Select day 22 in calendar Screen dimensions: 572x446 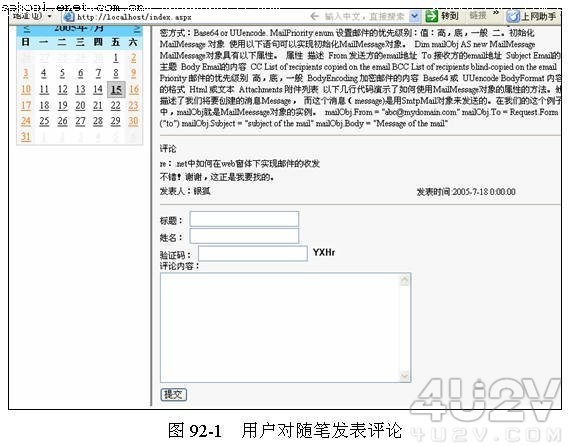pos(116,106)
